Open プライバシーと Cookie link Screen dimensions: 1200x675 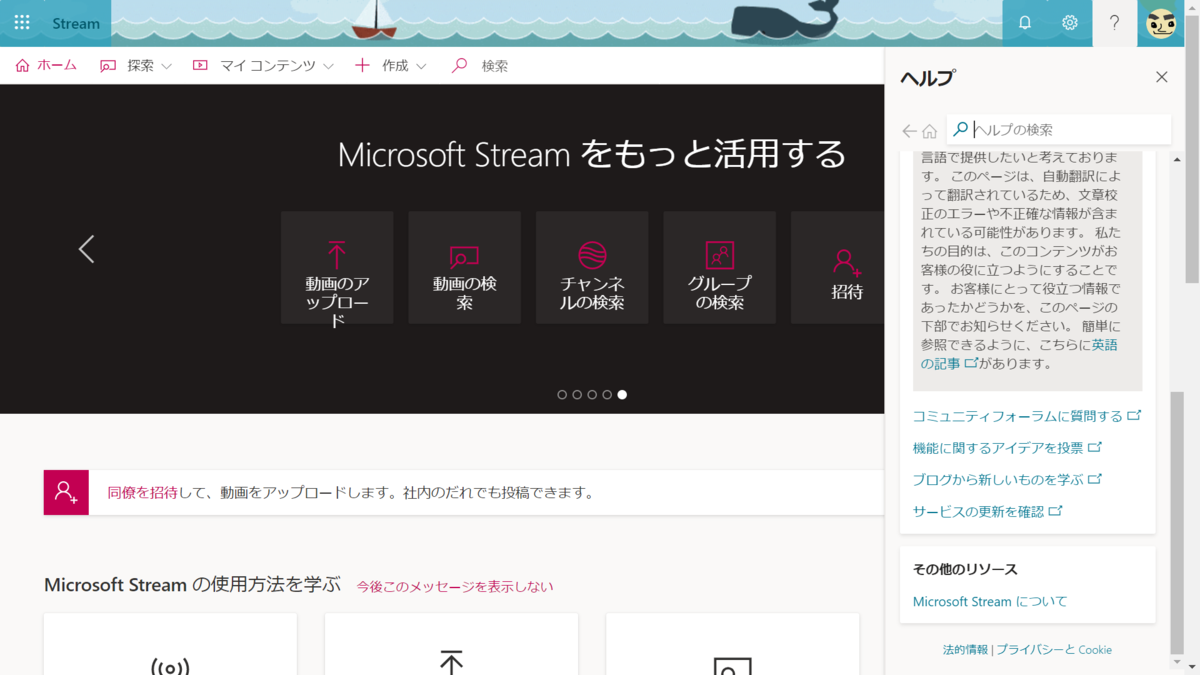[1054, 650]
